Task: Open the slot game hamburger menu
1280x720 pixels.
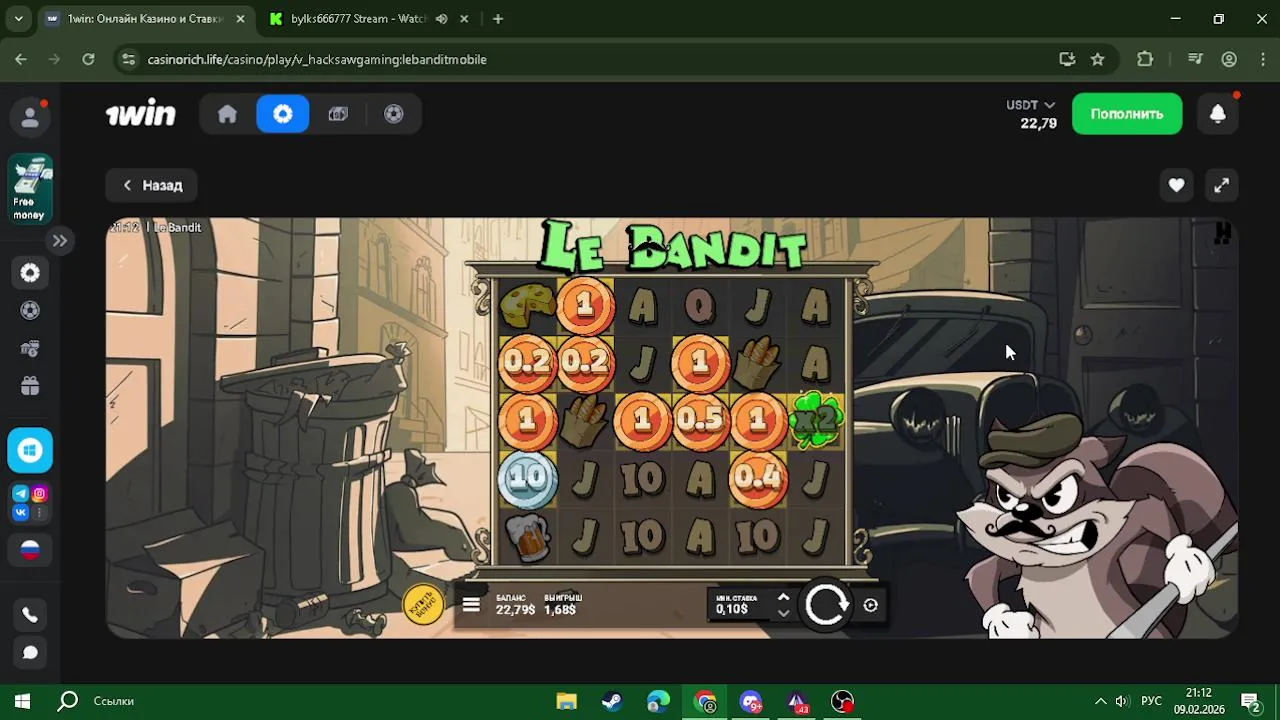Action: (x=471, y=605)
